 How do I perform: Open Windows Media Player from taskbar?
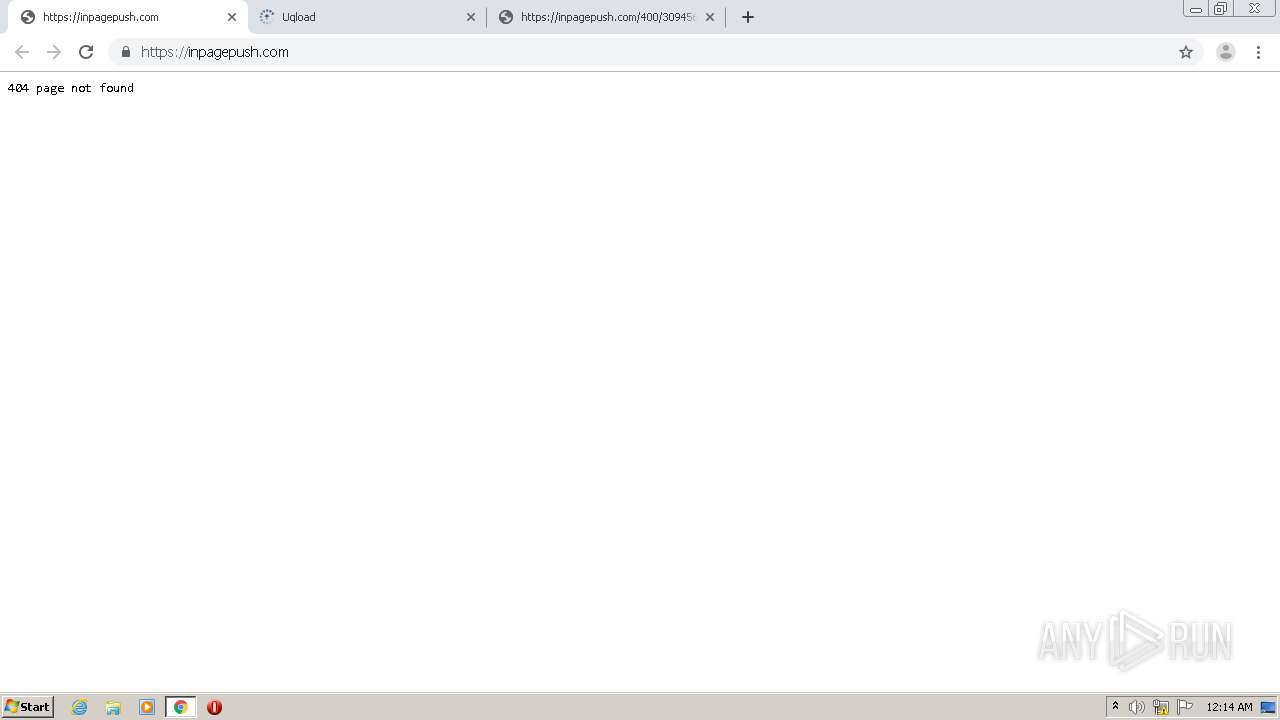147,707
